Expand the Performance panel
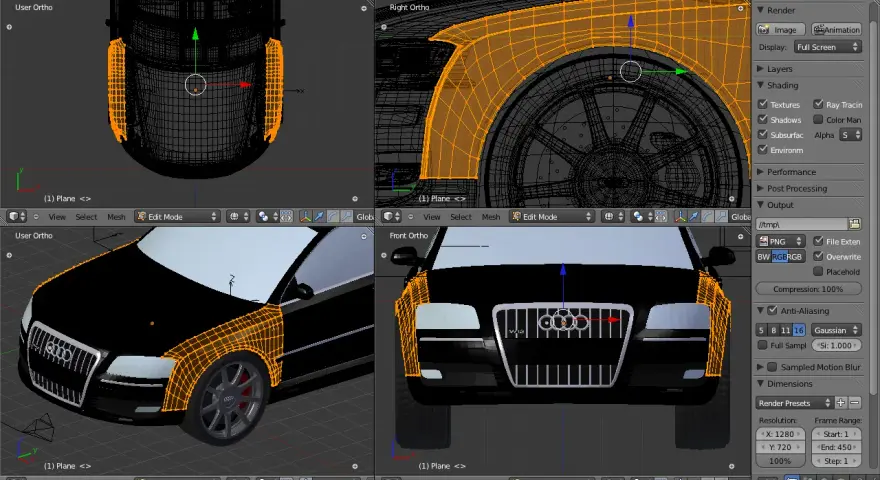880x480 pixels. [760, 172]
